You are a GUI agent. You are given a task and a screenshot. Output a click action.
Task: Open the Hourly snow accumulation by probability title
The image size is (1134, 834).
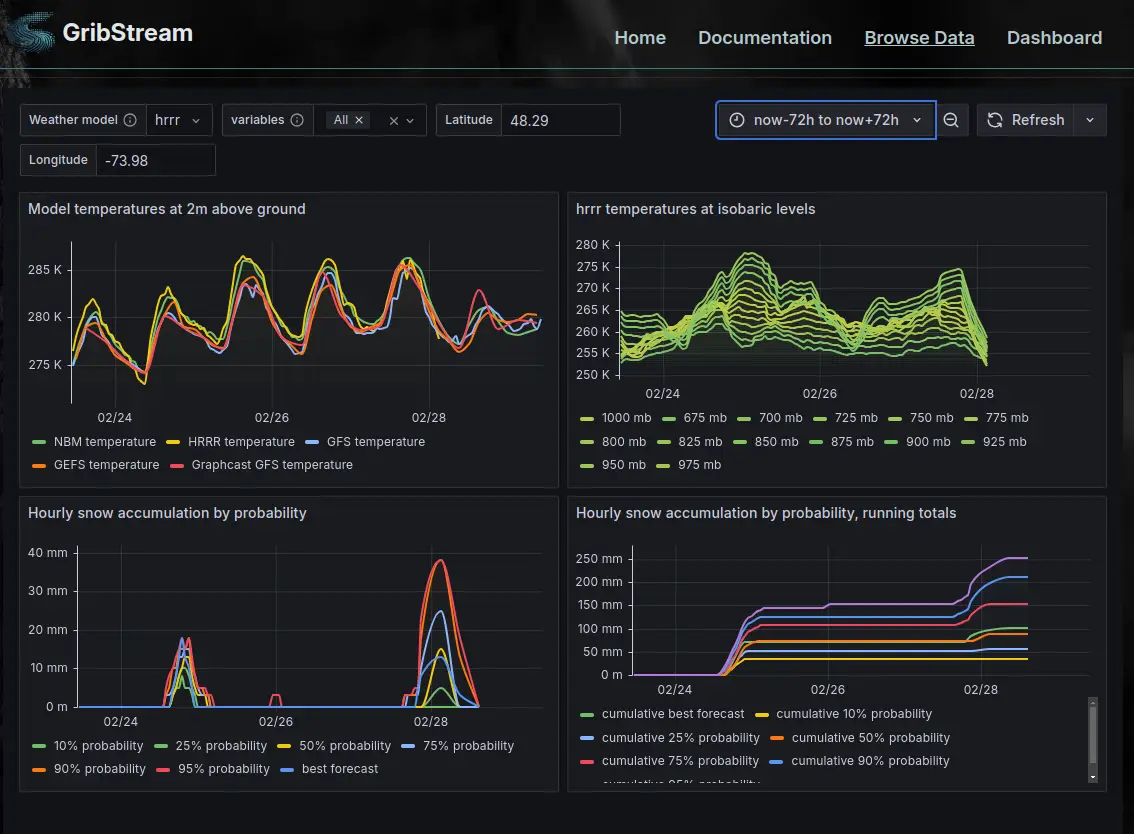(x=167, y=513)
